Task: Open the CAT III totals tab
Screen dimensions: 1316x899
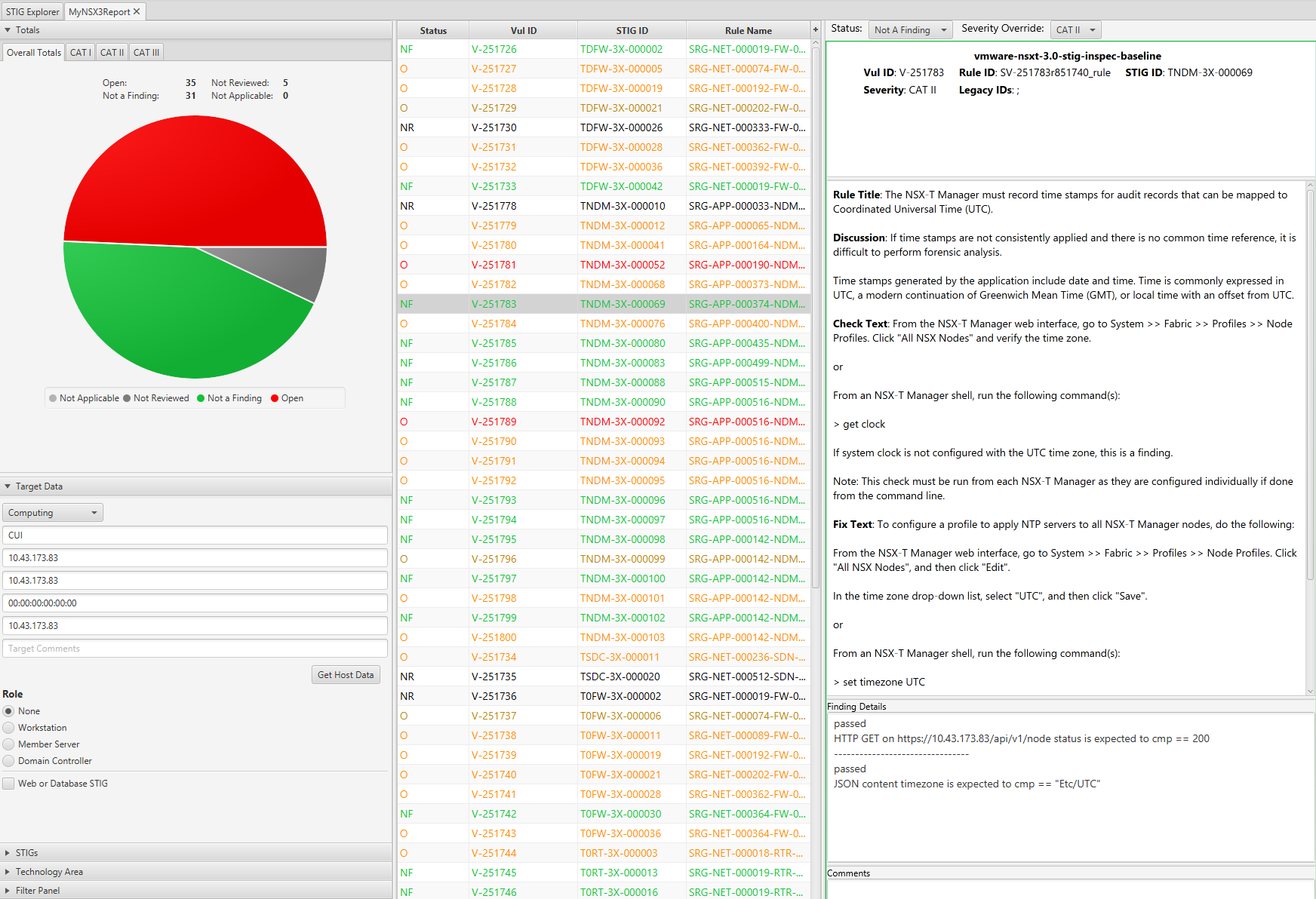Action: [146, 52]
